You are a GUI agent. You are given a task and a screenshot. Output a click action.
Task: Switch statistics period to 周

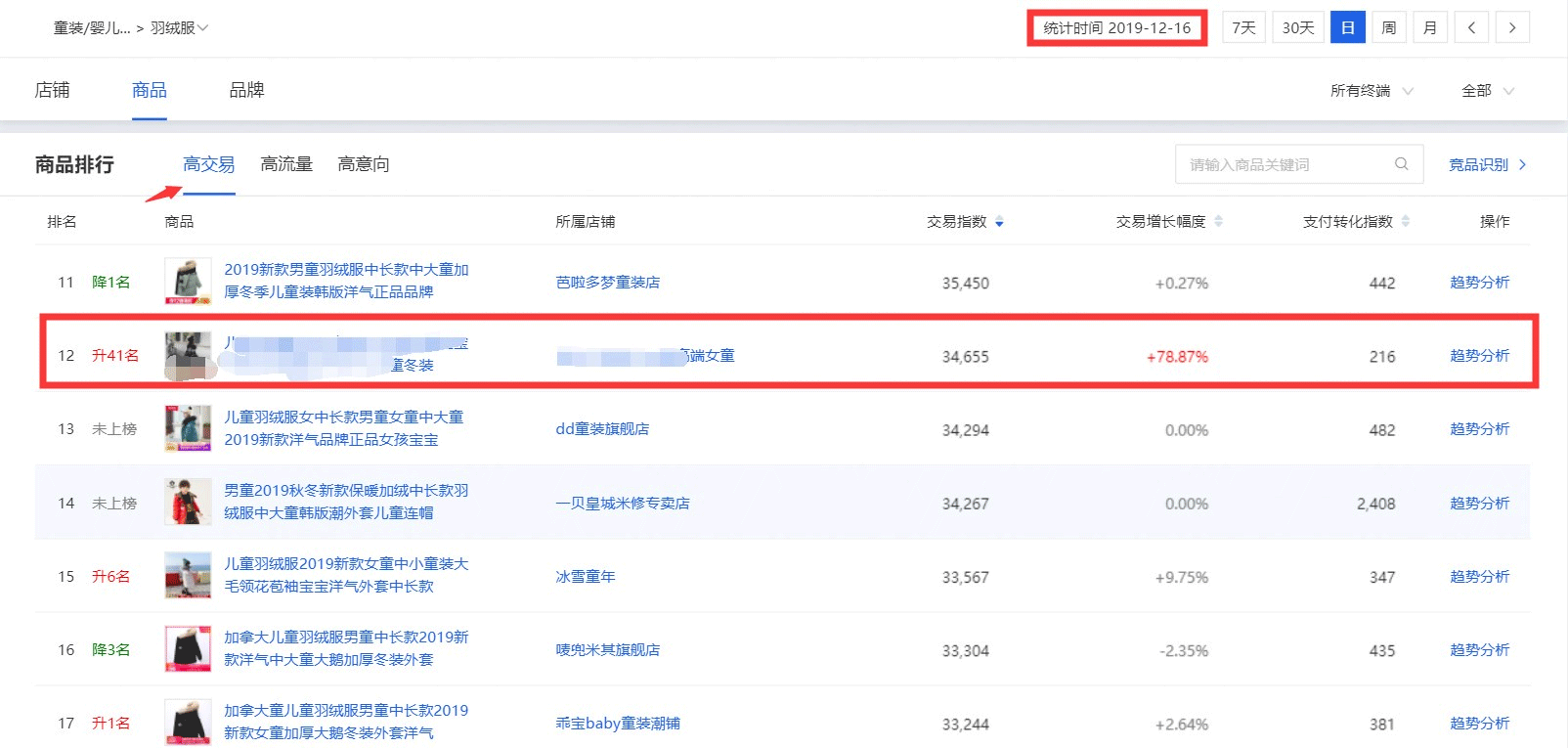click(1388, 27)
